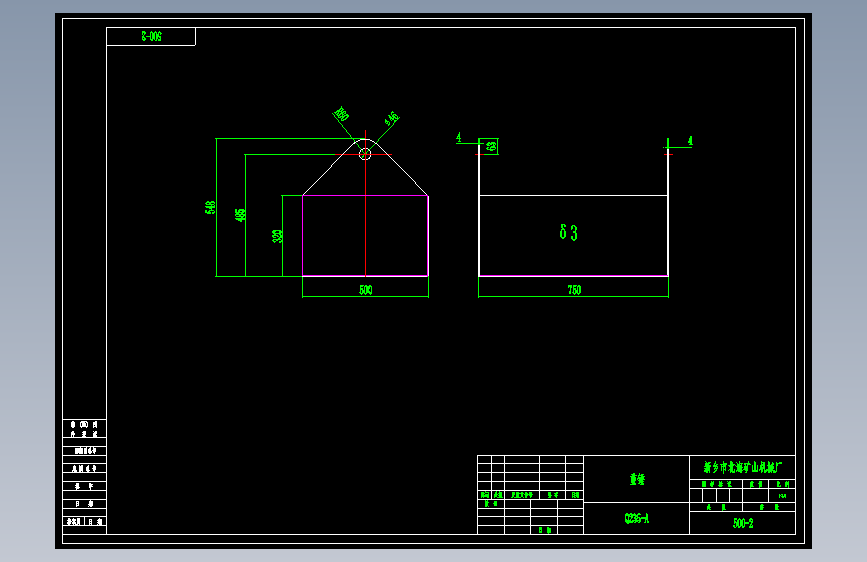
Task: Click the 新乡市北海矿山机械厂 company name
Action: 743,467
